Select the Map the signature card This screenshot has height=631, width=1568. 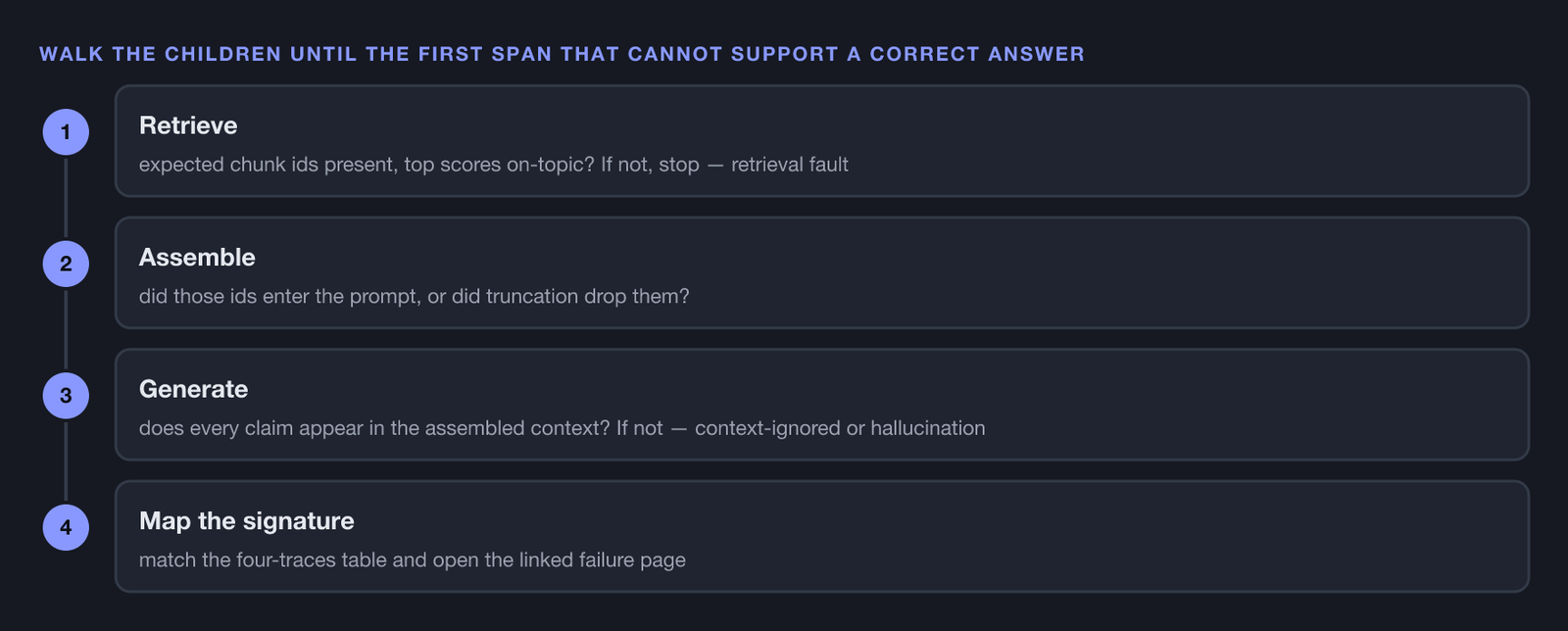[822, 536]
